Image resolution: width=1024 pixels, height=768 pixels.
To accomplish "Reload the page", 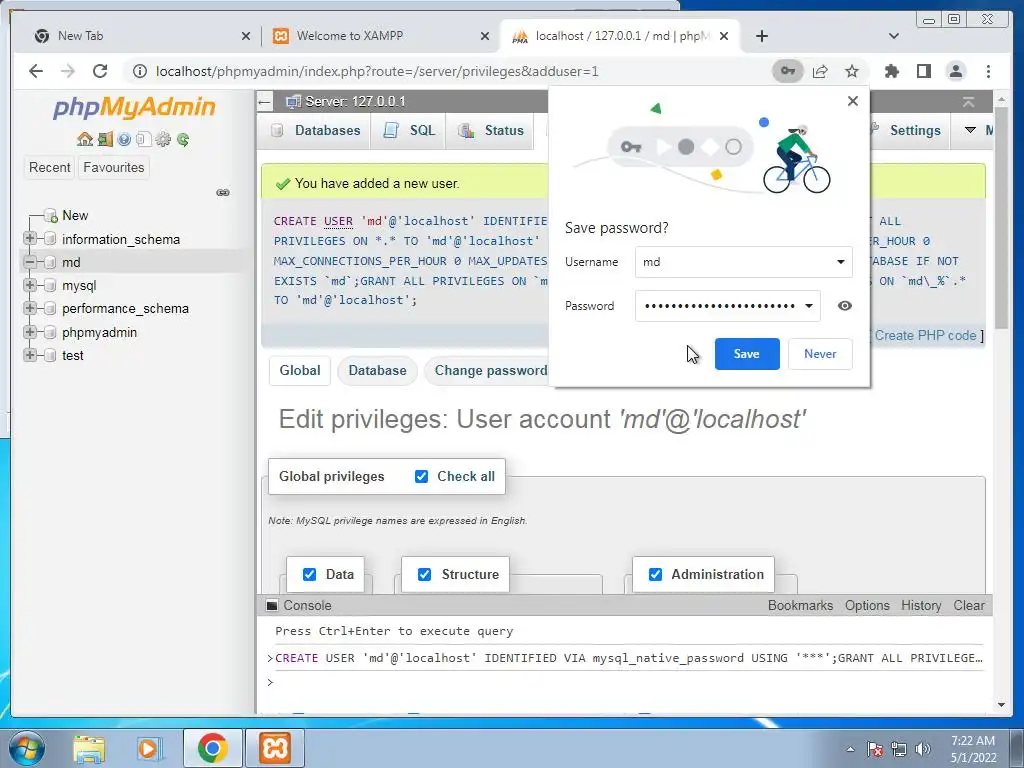I will [x=100, y=71].
